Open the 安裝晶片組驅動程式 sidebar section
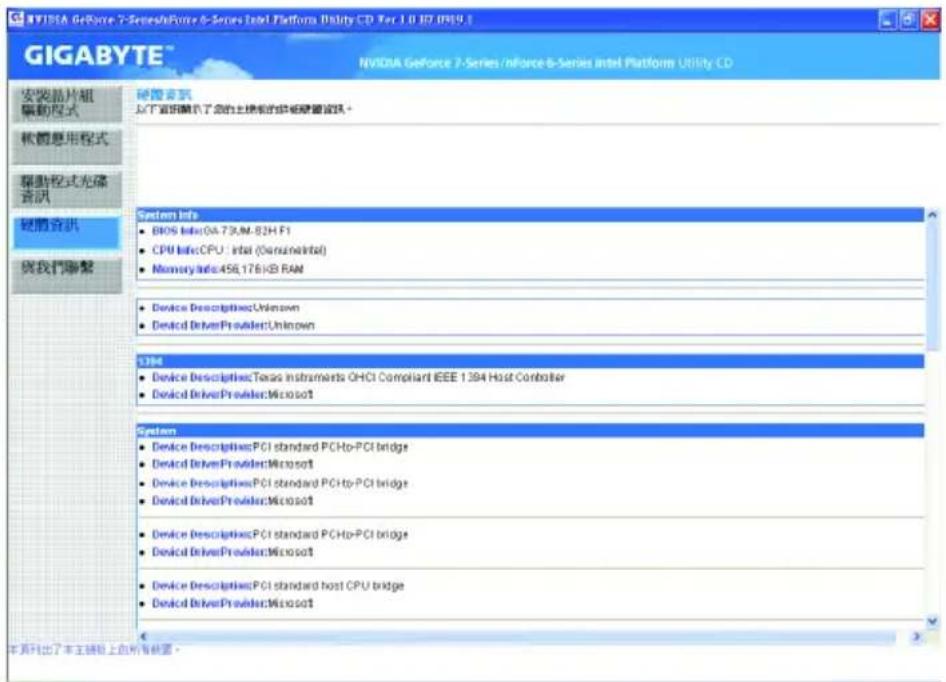This screenshot has width=946, height=682. (x=66, y=103)
